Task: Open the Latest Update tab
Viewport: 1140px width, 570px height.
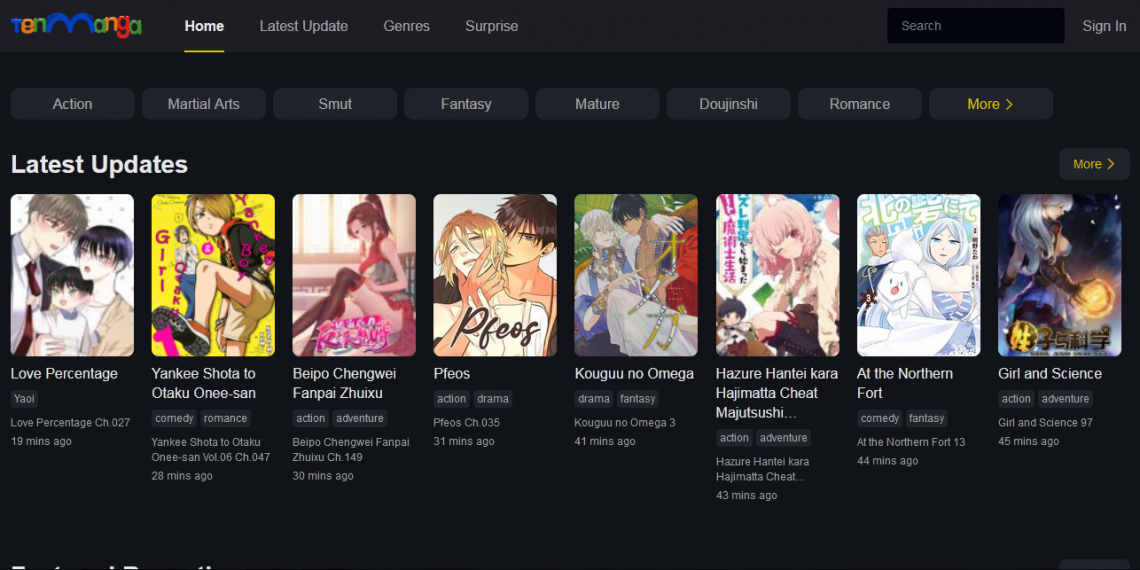Action: pos(304,26)
